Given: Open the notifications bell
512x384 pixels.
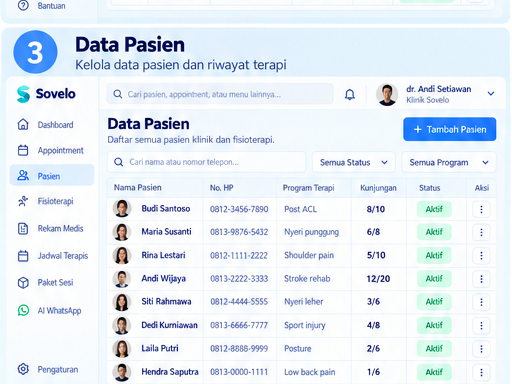Looking at the screenshot, I should click(350, 94).
